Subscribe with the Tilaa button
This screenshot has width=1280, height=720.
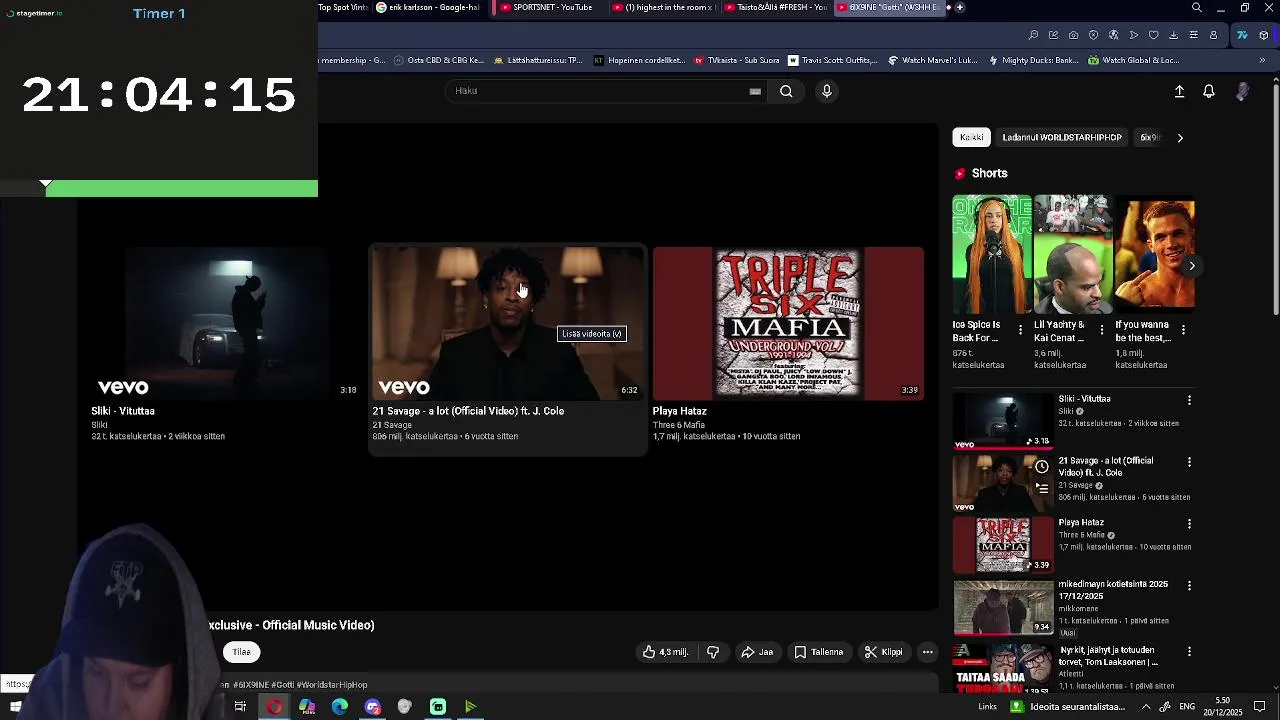(x=242, y=652)
